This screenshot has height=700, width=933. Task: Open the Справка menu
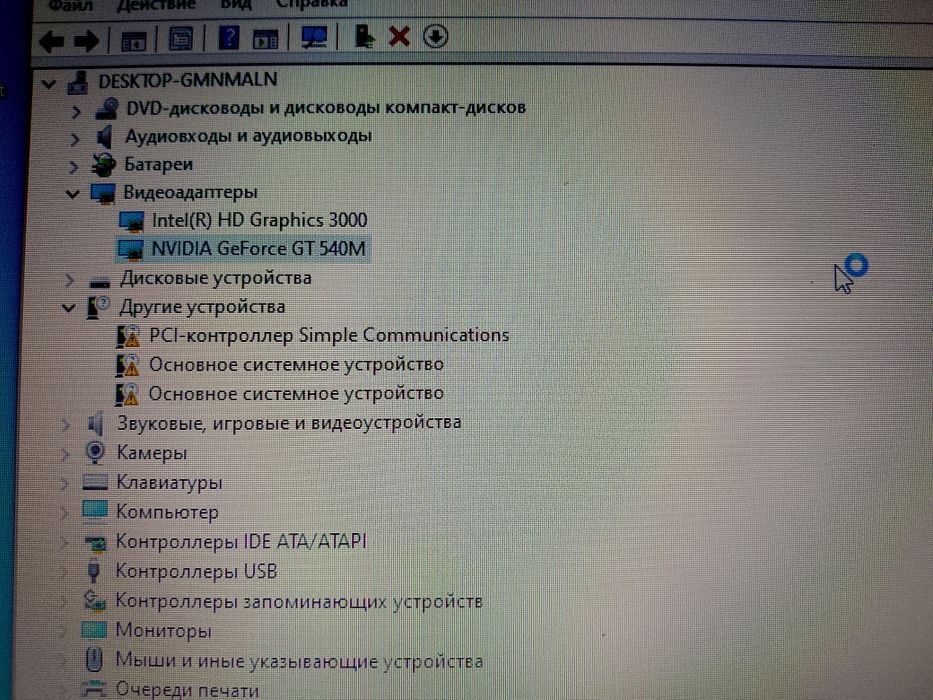tap(311, 4)
